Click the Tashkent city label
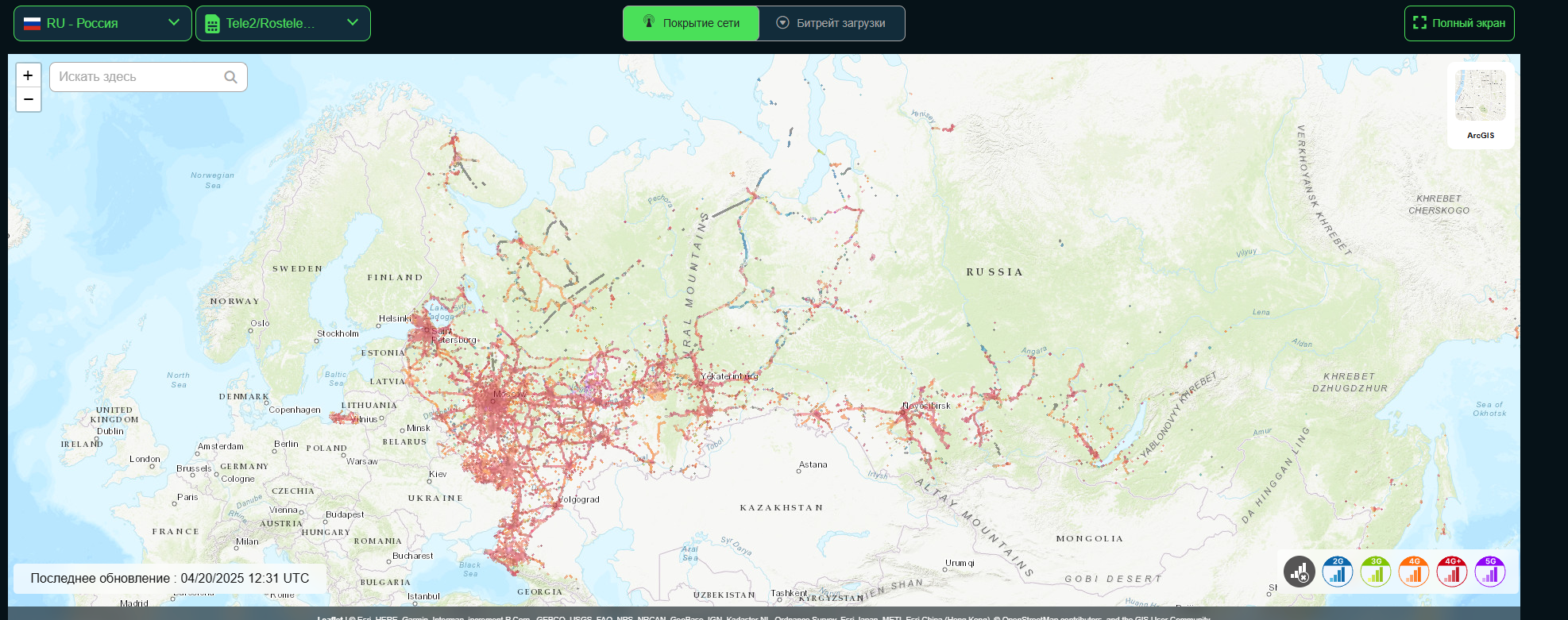 [789, 593]
